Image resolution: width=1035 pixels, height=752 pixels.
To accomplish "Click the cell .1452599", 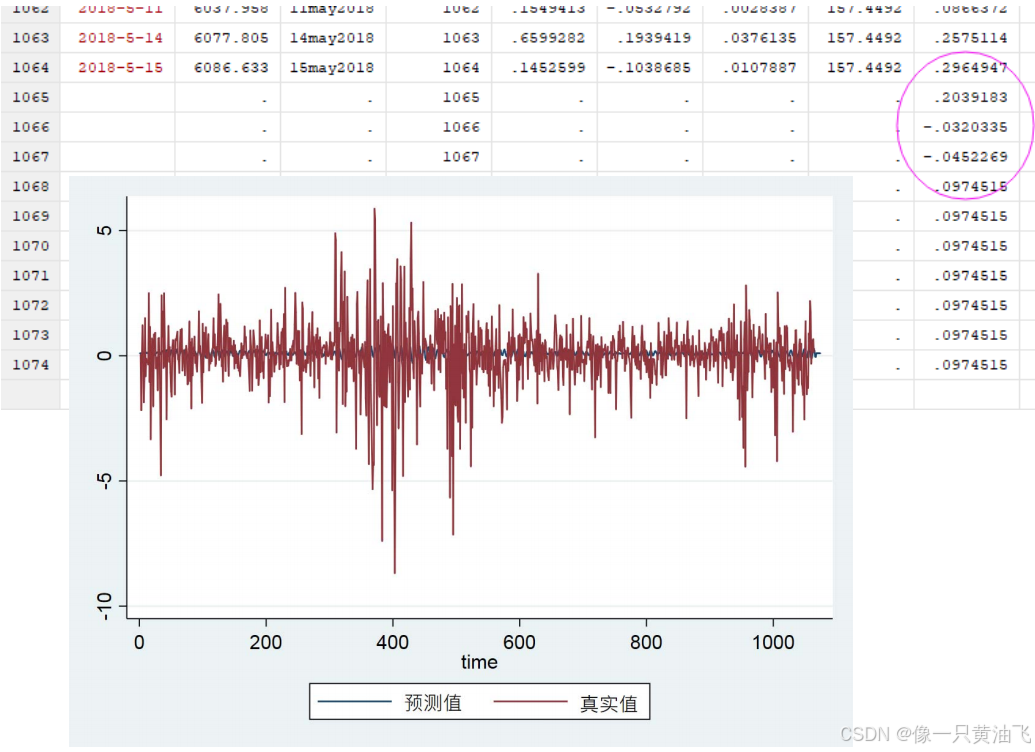I will 548,67.
